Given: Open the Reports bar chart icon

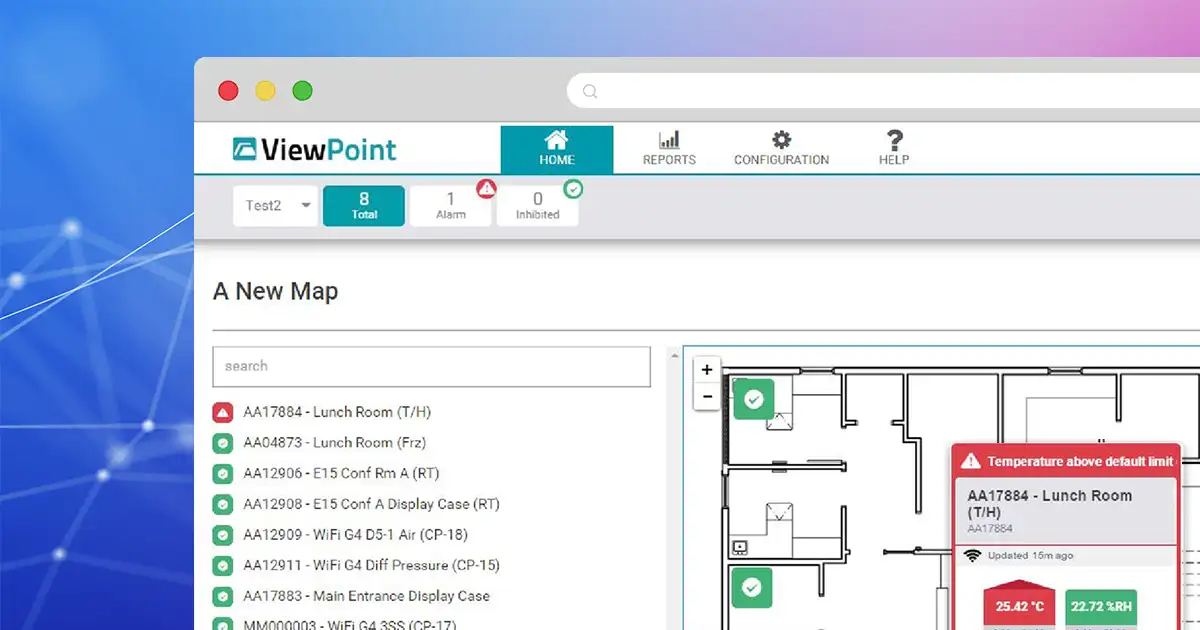Looking at the screenshot, I should (669, 140).
